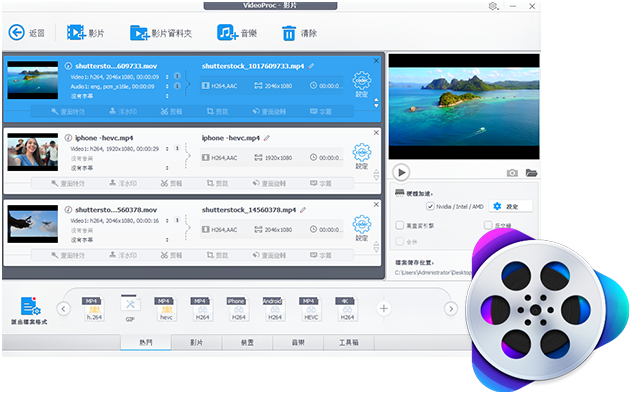Switch to the 熱門 (popular) tab

coord(146,342)
